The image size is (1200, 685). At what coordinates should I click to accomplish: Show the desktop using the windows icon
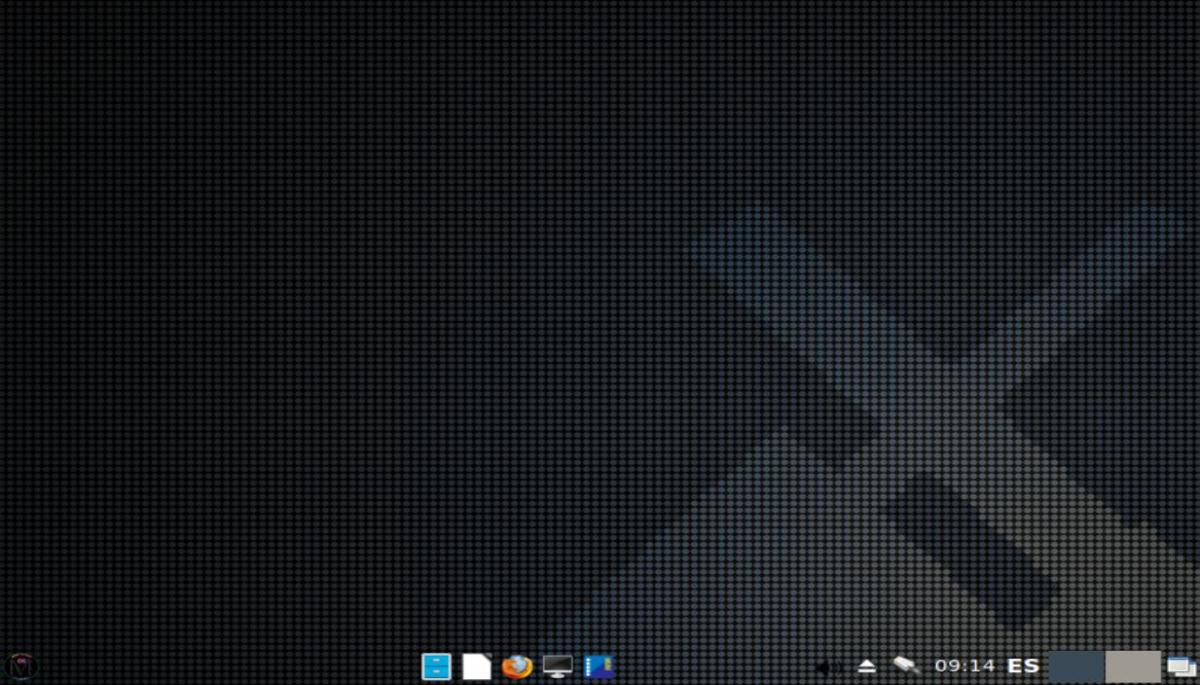(1181, 666)
